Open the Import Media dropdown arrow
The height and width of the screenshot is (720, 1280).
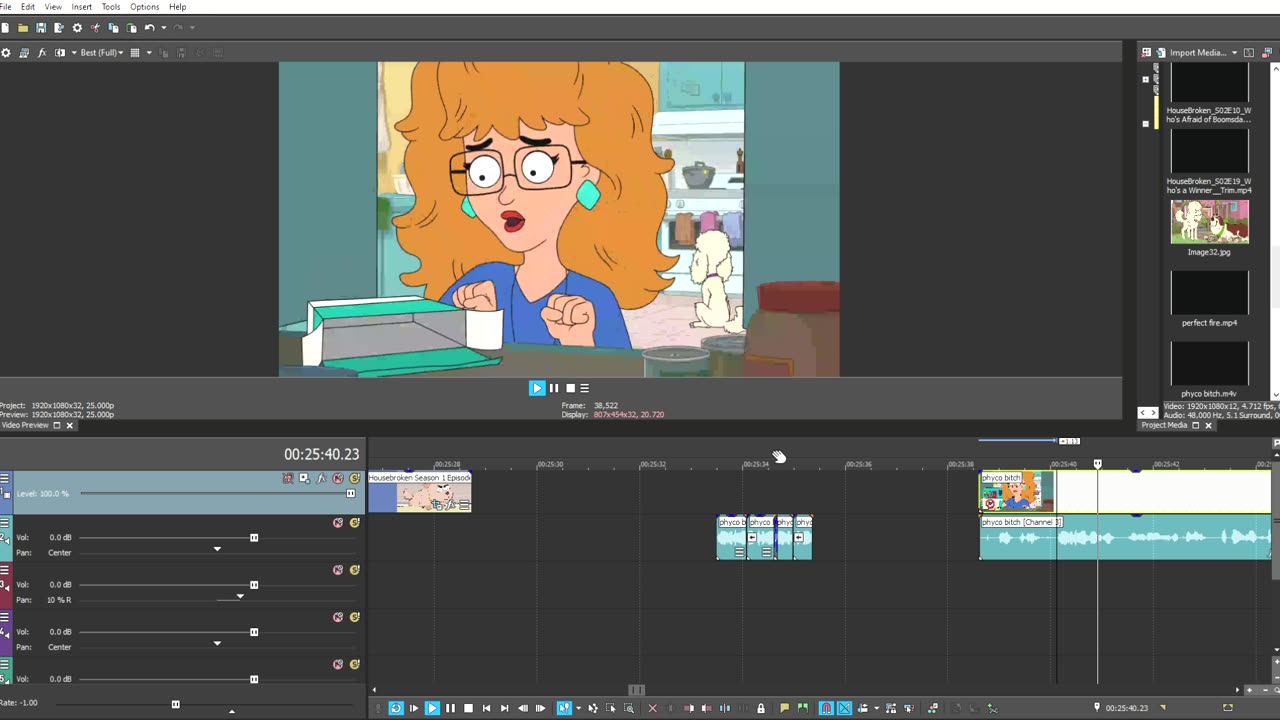1234,53
